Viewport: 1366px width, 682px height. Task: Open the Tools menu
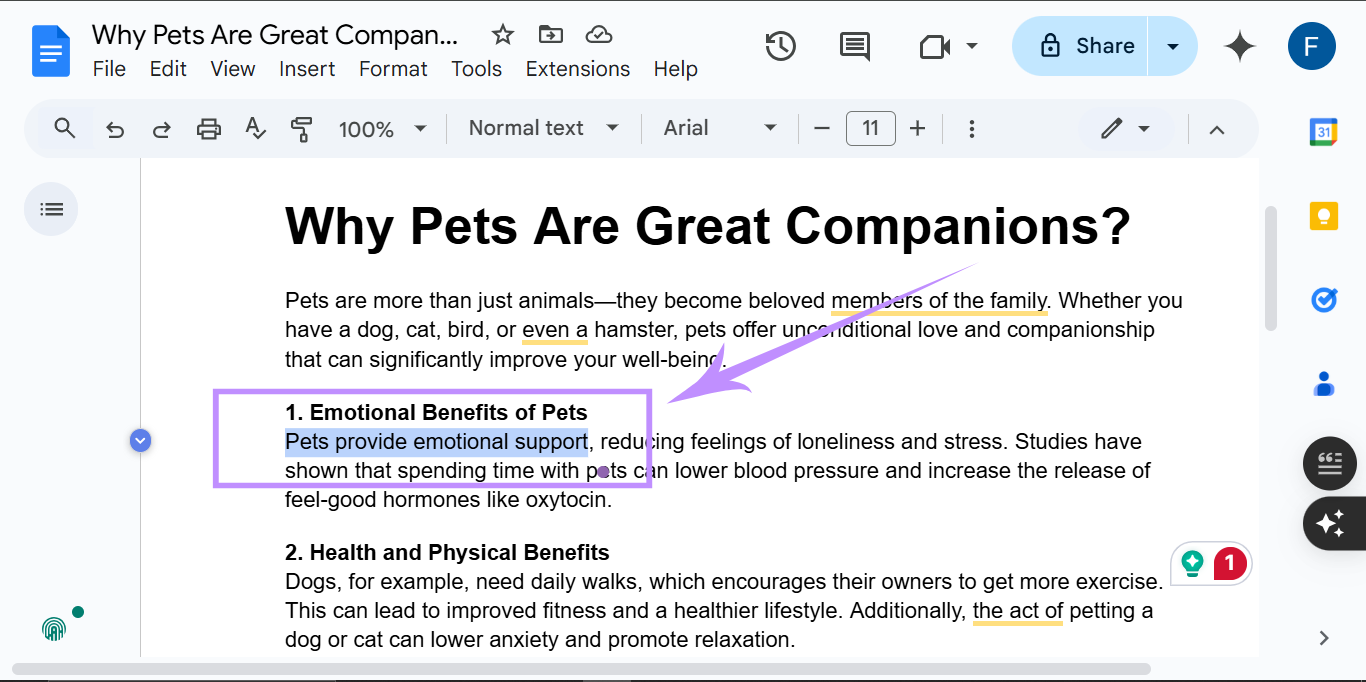[476, 69]
